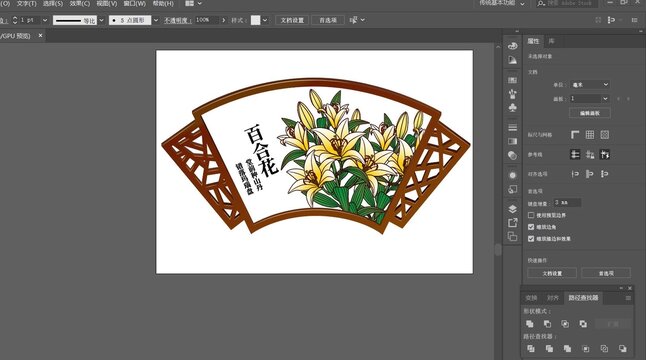Open the Asset Export panel icon
Image resolution: width=646 pixels, height=360 pixels.
click(513, 223)
